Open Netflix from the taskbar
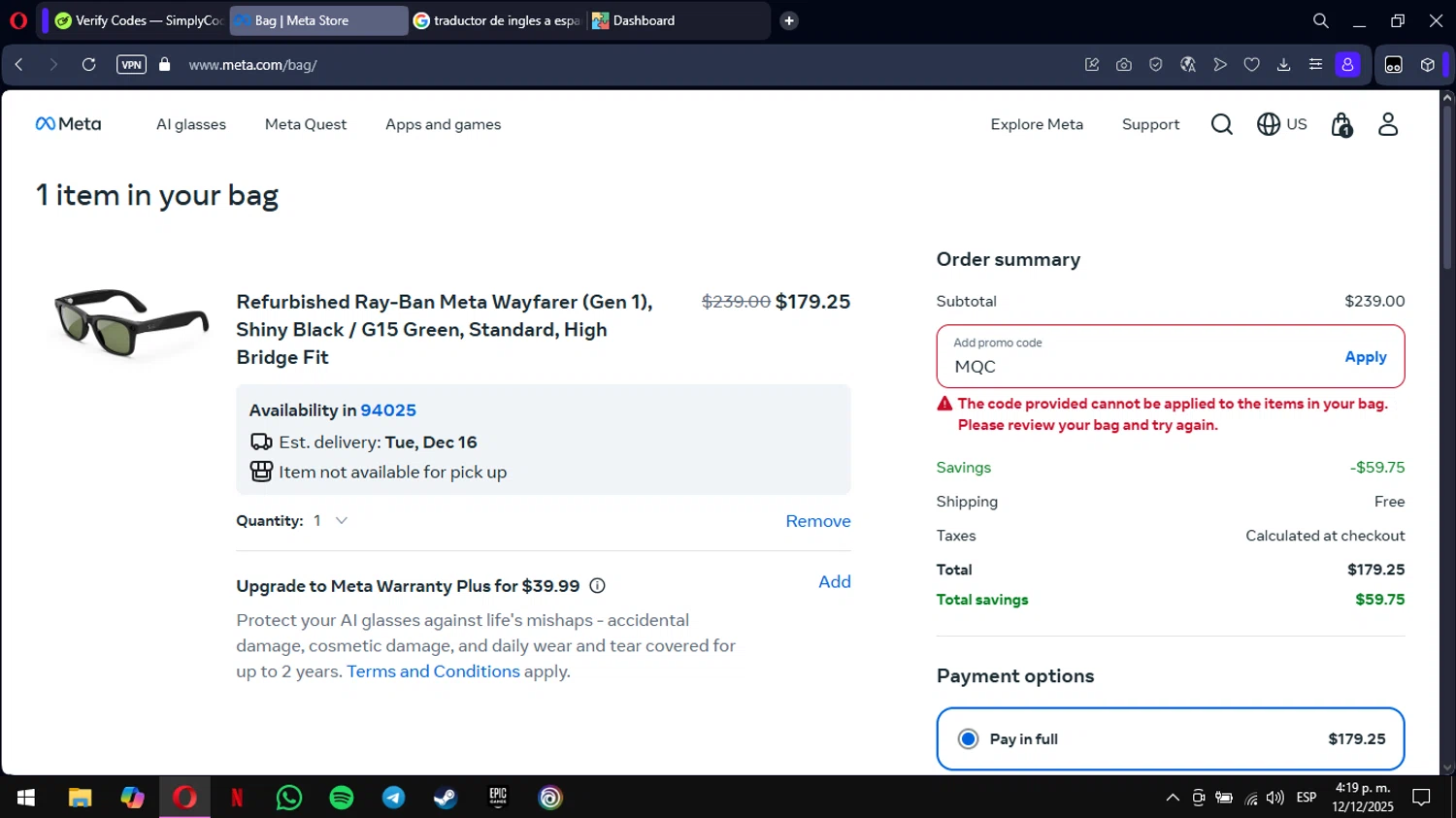Screen dimensions: 1456x818 (237, 798)
